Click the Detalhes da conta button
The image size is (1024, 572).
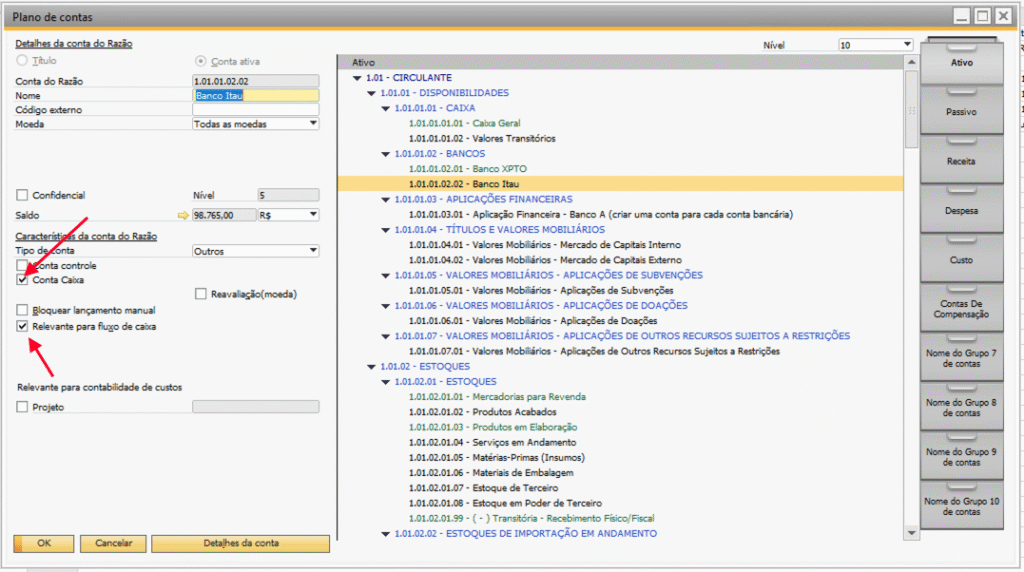[240, 543]
